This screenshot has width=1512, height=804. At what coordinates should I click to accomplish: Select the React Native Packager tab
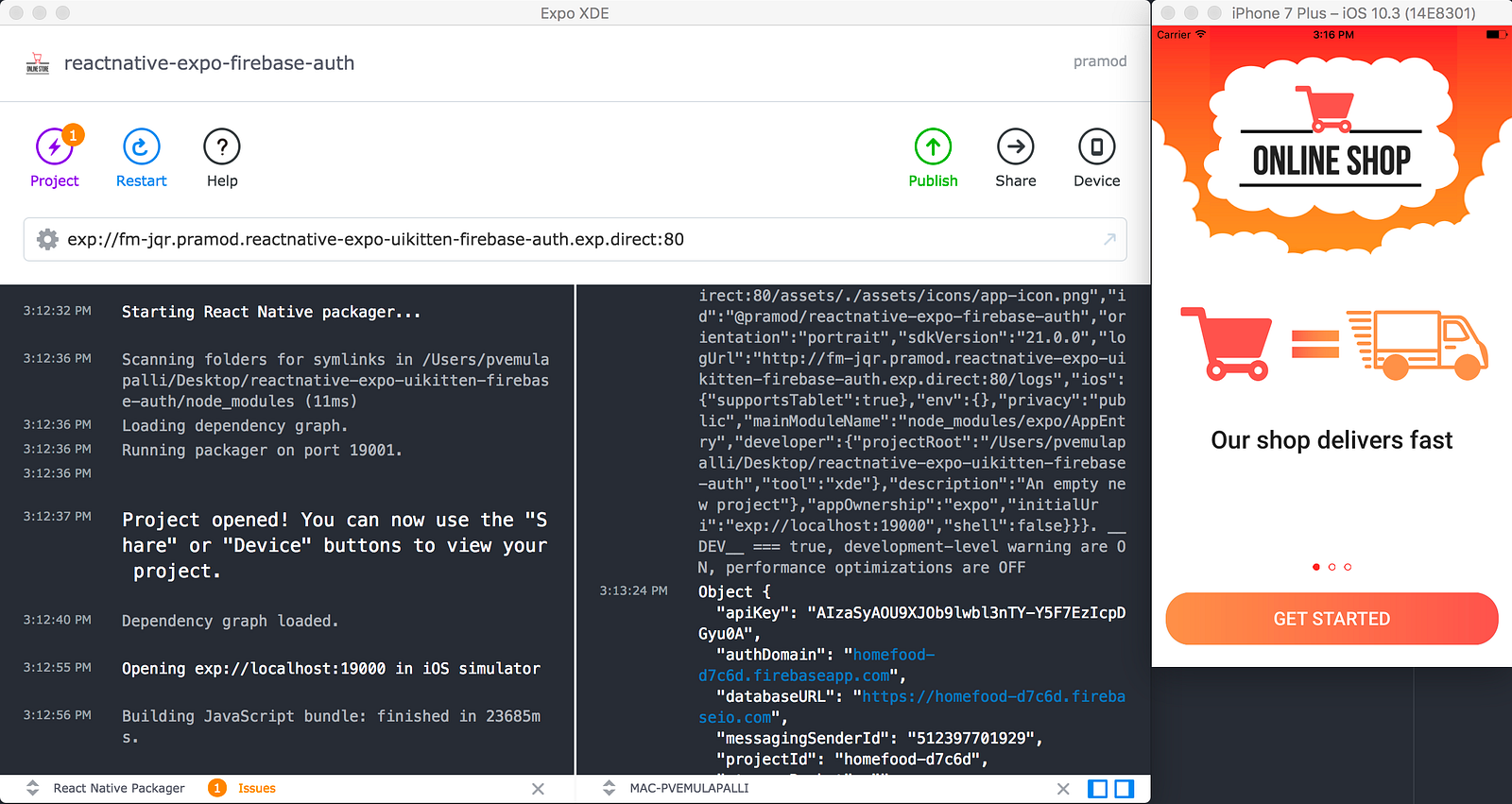click(119, 788)
